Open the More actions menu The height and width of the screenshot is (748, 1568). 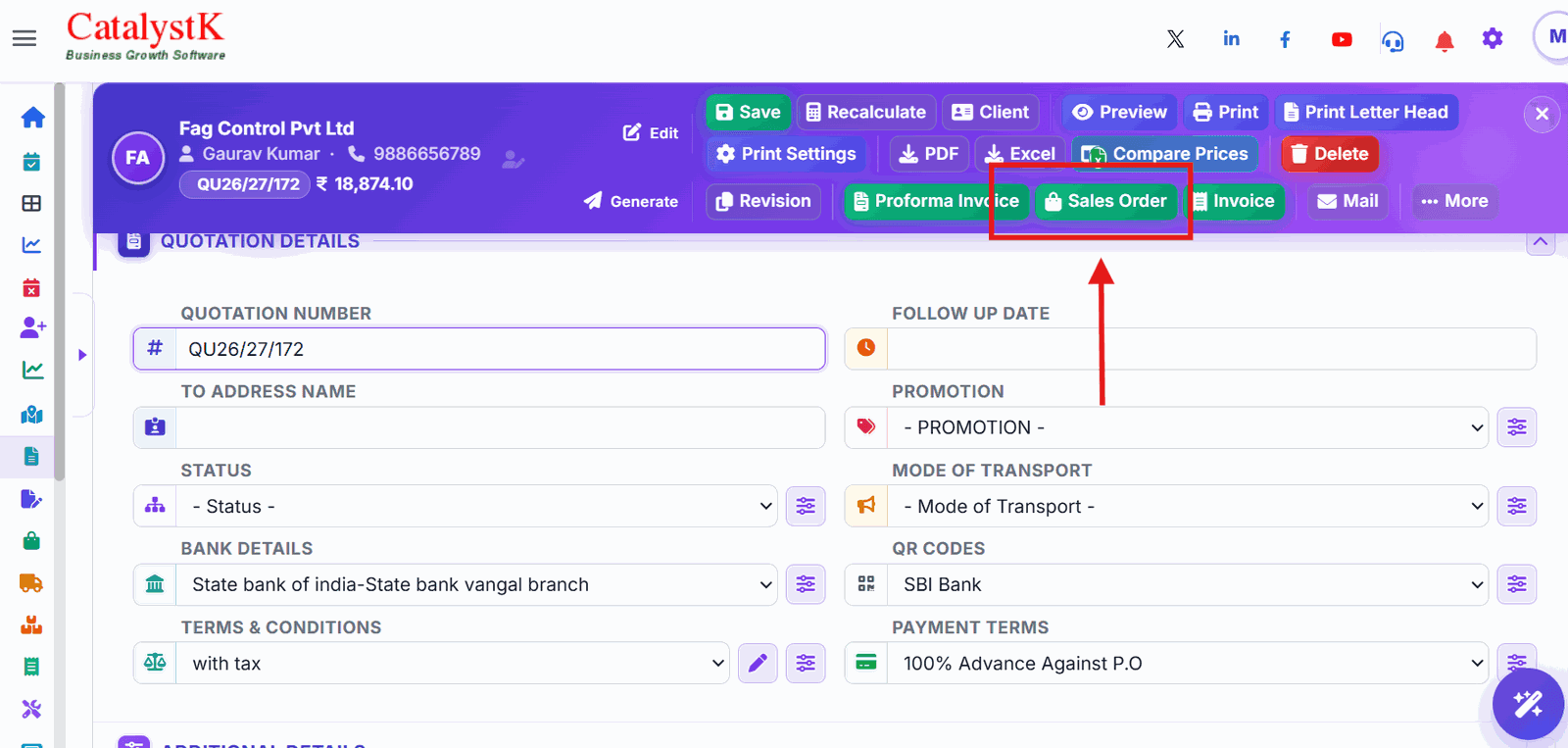[1455, 201]
